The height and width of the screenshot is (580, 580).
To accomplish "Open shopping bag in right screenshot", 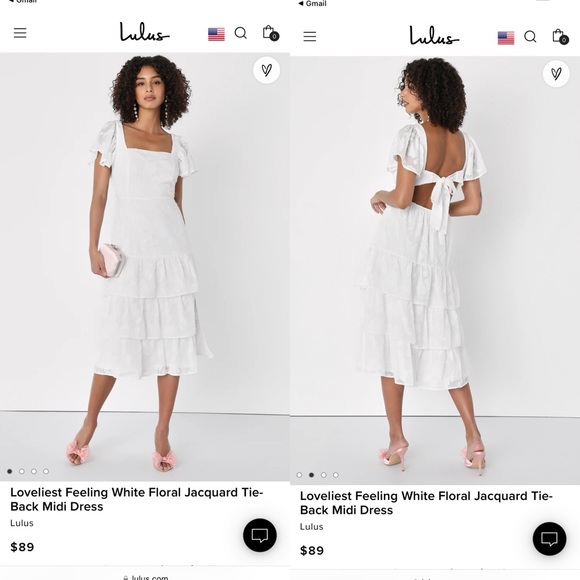I will tap(560, 36).
